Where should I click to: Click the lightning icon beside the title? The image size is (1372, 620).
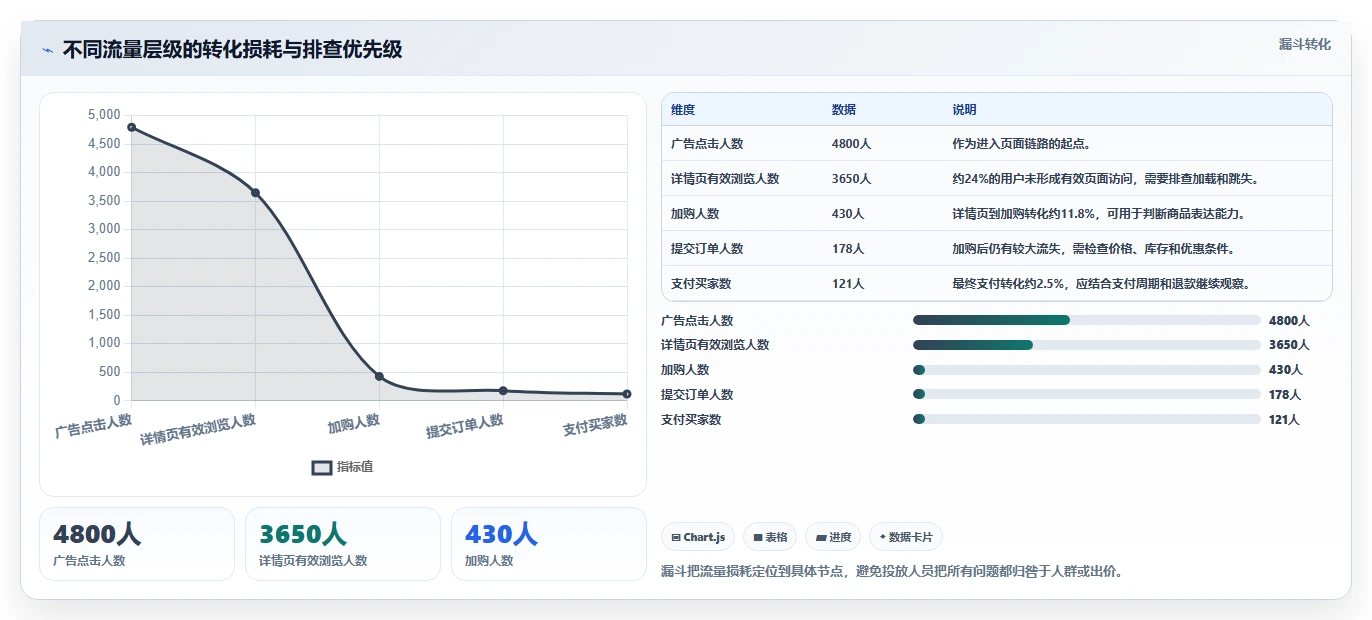[x=48, y=50]
